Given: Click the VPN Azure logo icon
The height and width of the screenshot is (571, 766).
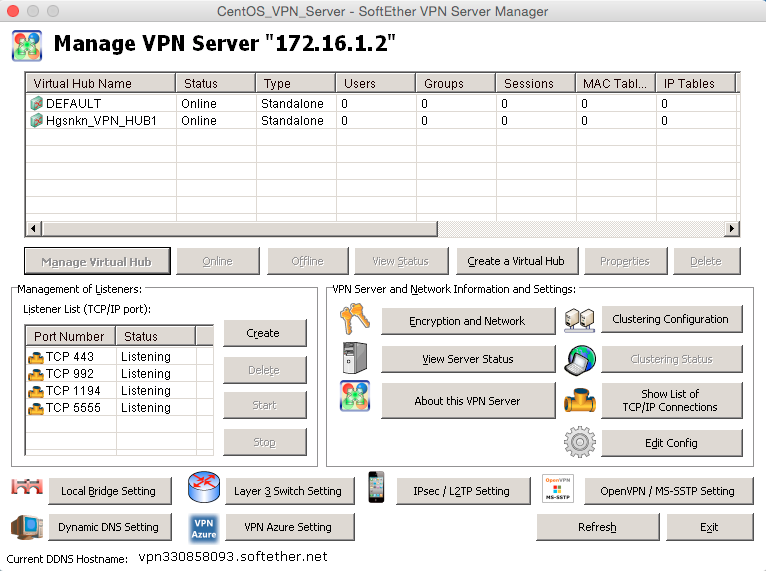Looking at the screenshot, I should click(x=204, y=529).
